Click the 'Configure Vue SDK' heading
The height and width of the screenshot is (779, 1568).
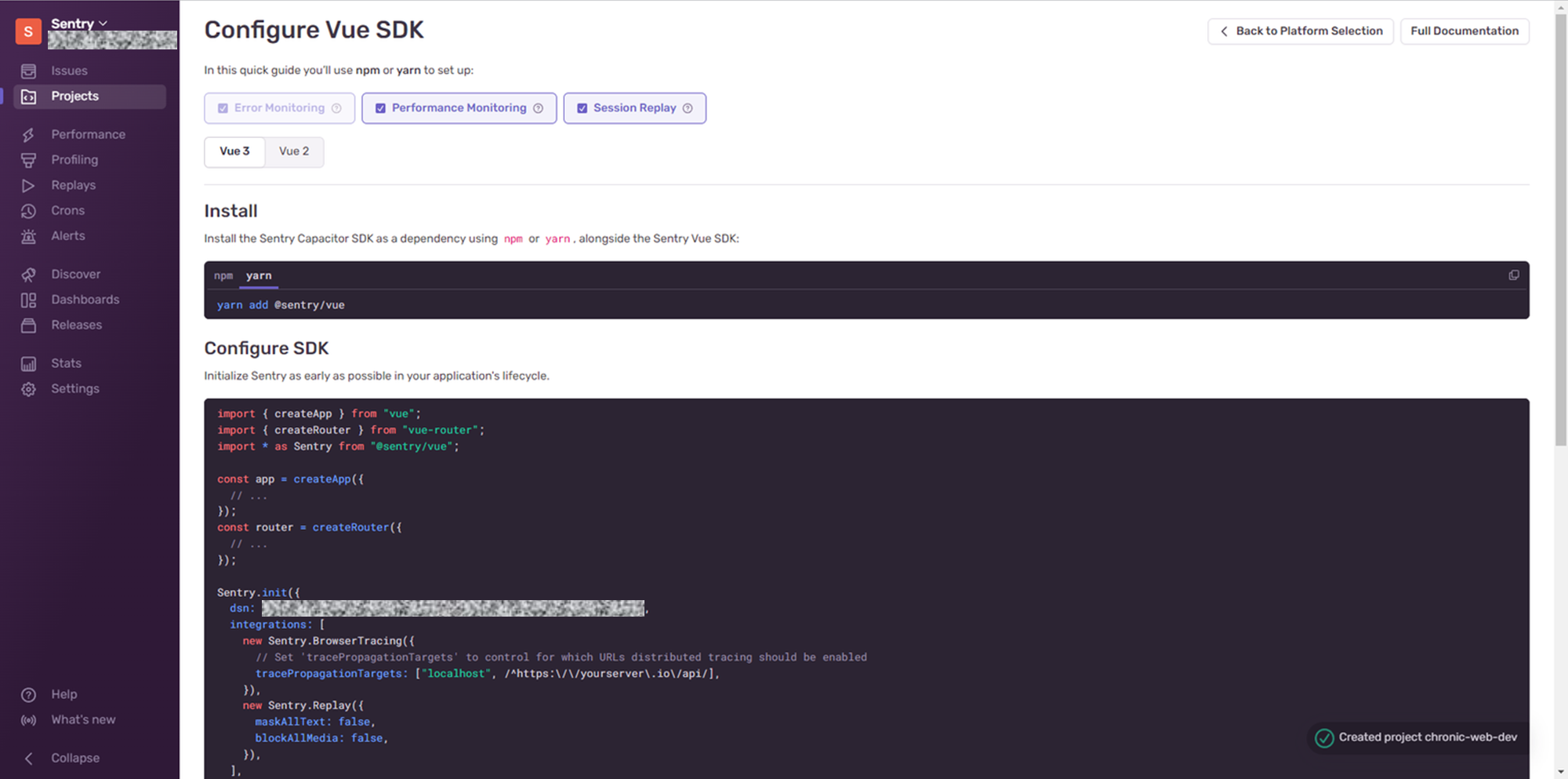coord(314,30)
